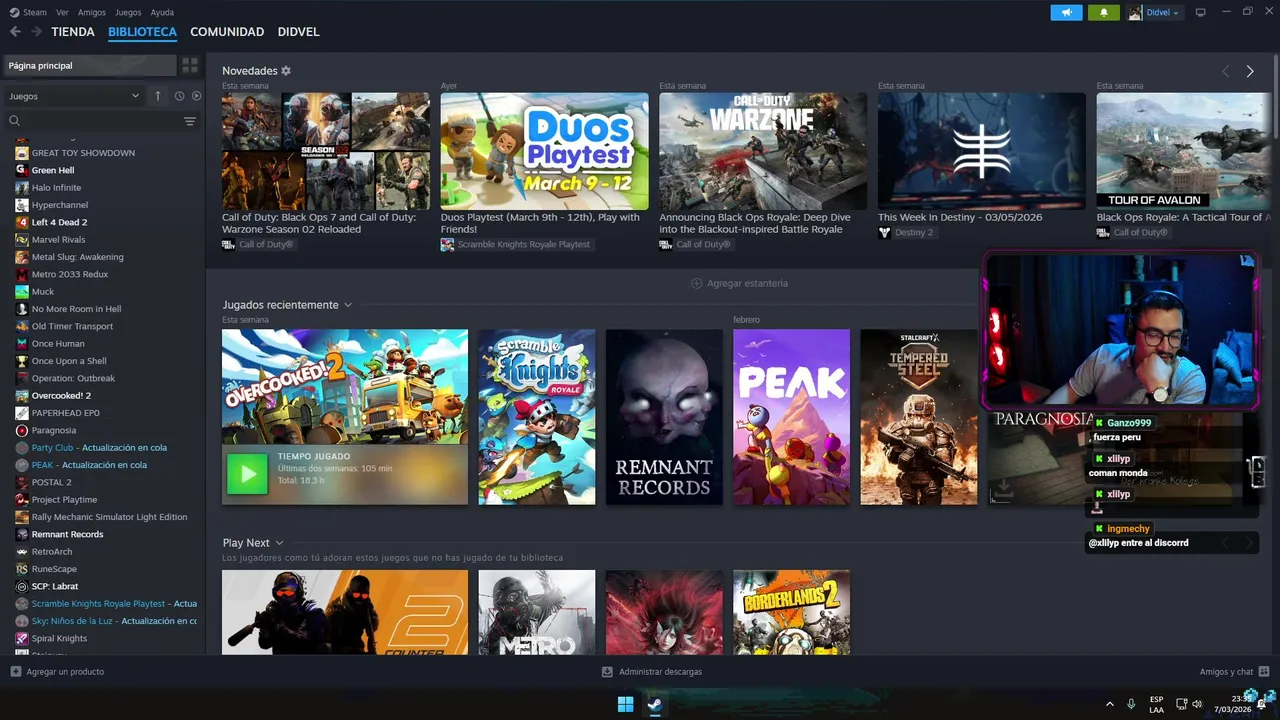
Task: Go back with the left arrow navigation icon
Action: pyautogui.click(x=15, y=32)
